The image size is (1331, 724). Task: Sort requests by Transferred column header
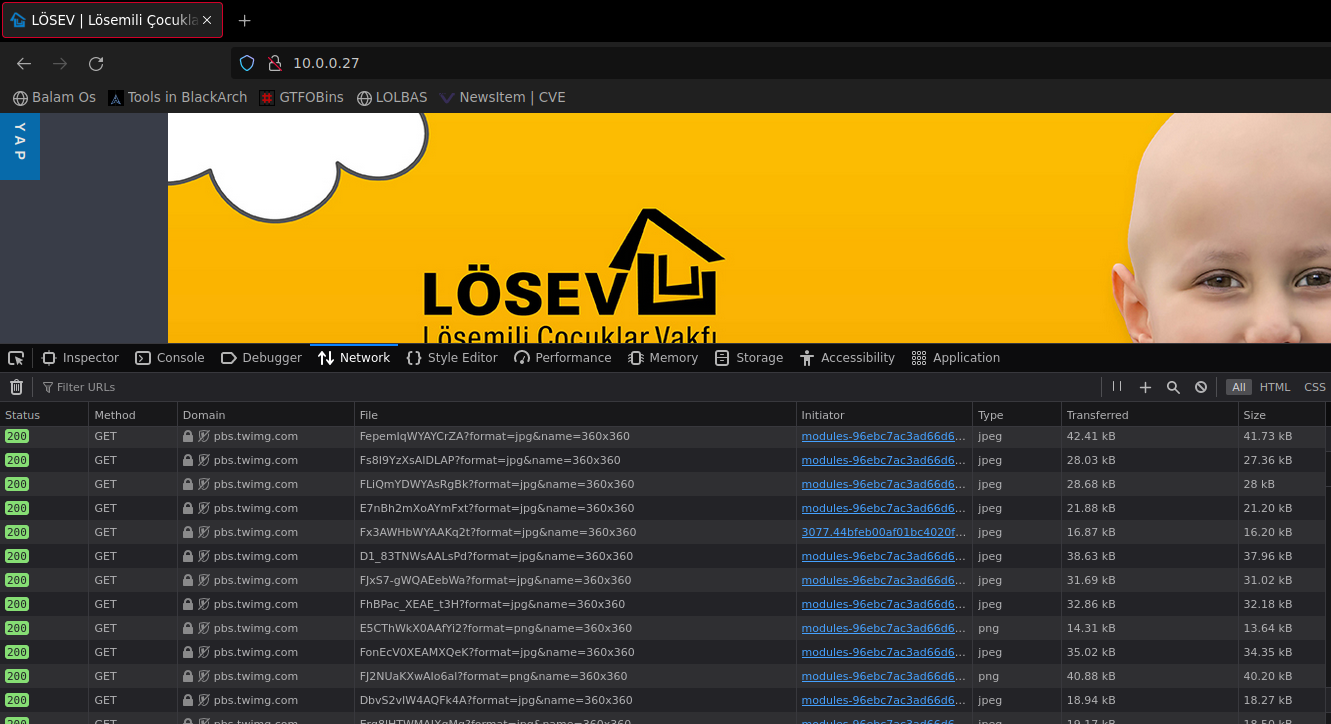pos(1097,415)
